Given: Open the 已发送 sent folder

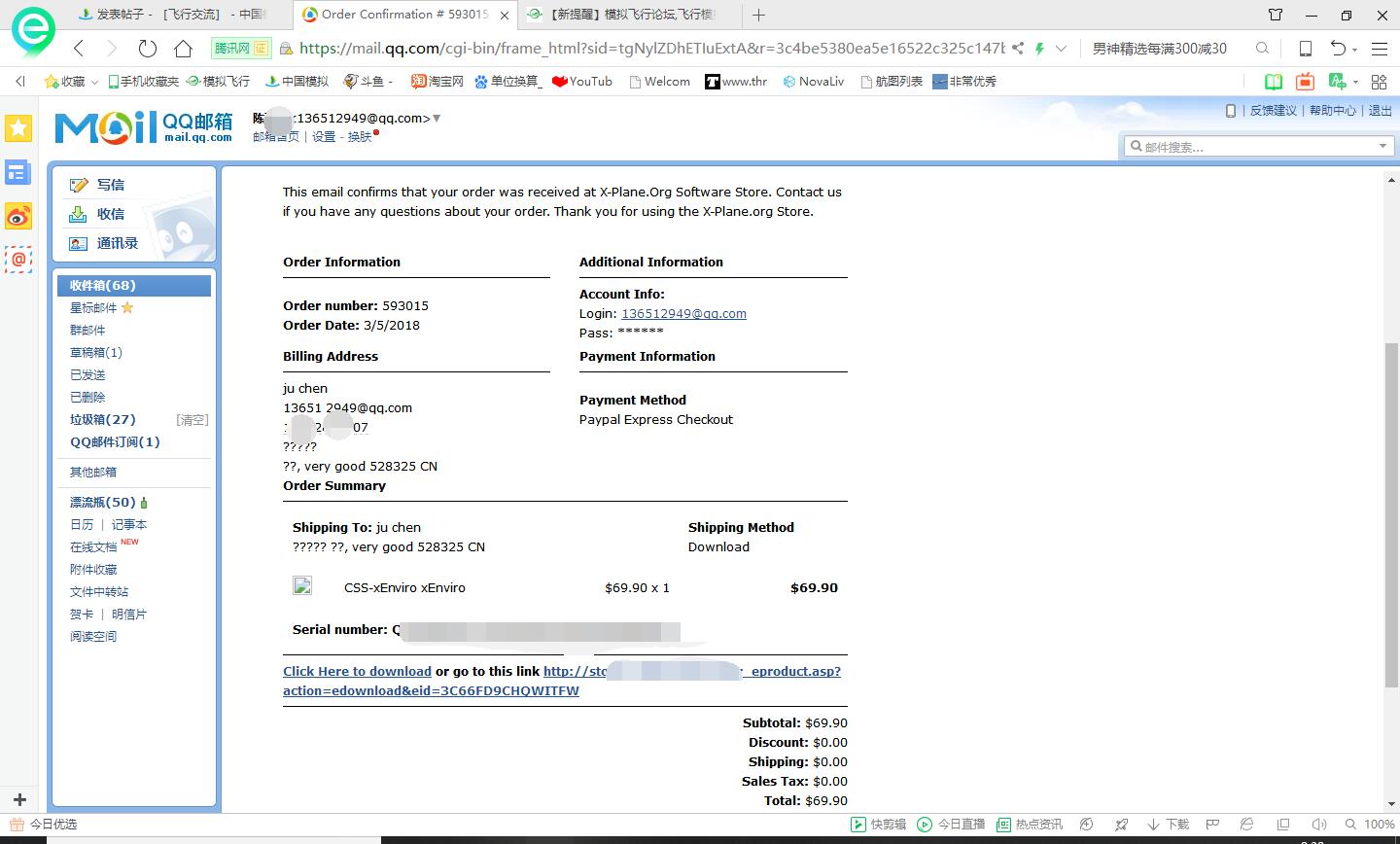Looking at the screenshot, I should point(87,374).
